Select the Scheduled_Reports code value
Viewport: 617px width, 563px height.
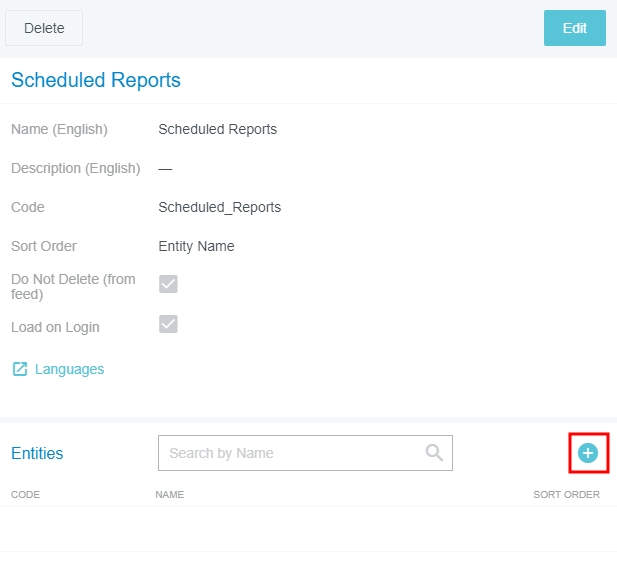(219, 207)
